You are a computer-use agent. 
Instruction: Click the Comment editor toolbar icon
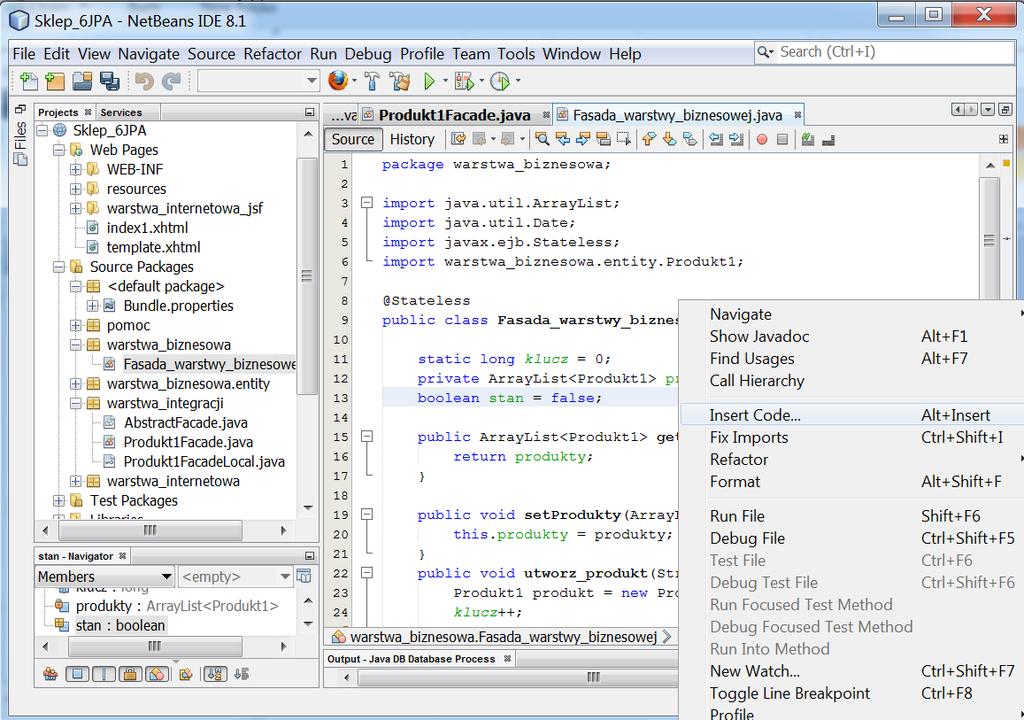[x=808, y=139]
